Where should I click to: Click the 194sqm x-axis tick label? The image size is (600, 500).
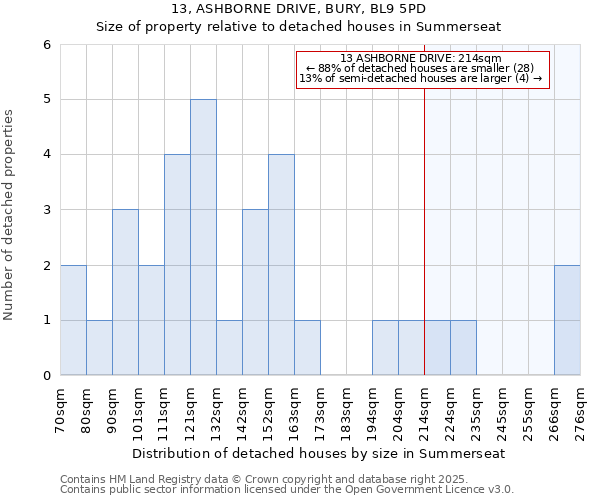coord(372,414)
